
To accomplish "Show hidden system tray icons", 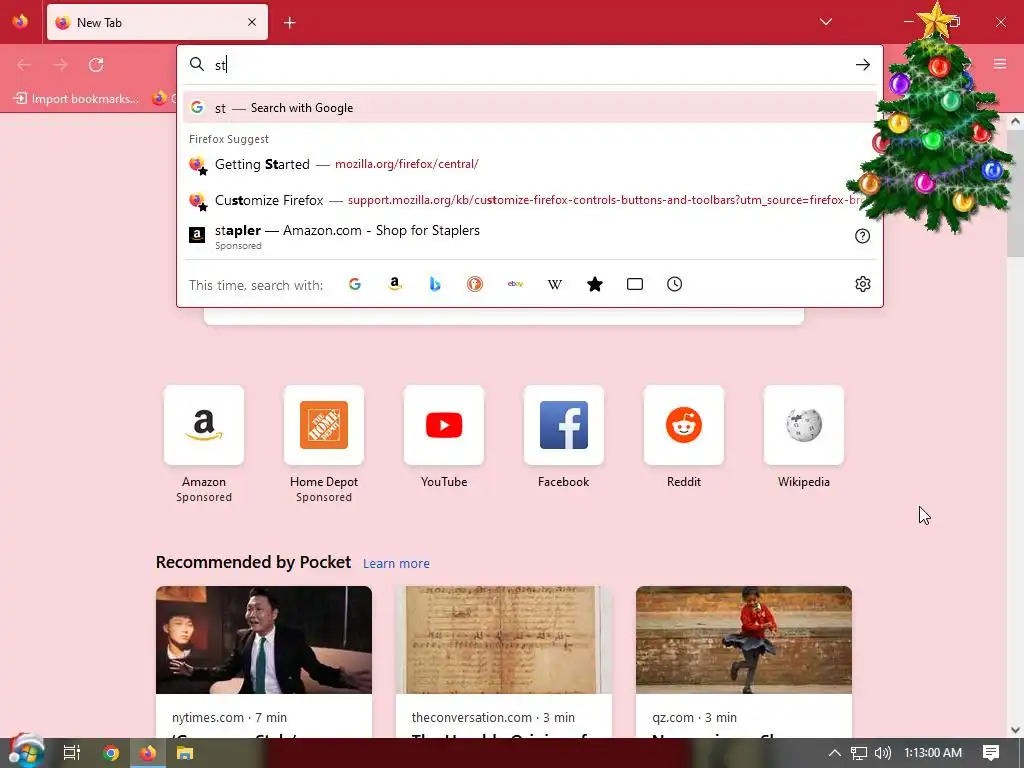I will 835,753.
